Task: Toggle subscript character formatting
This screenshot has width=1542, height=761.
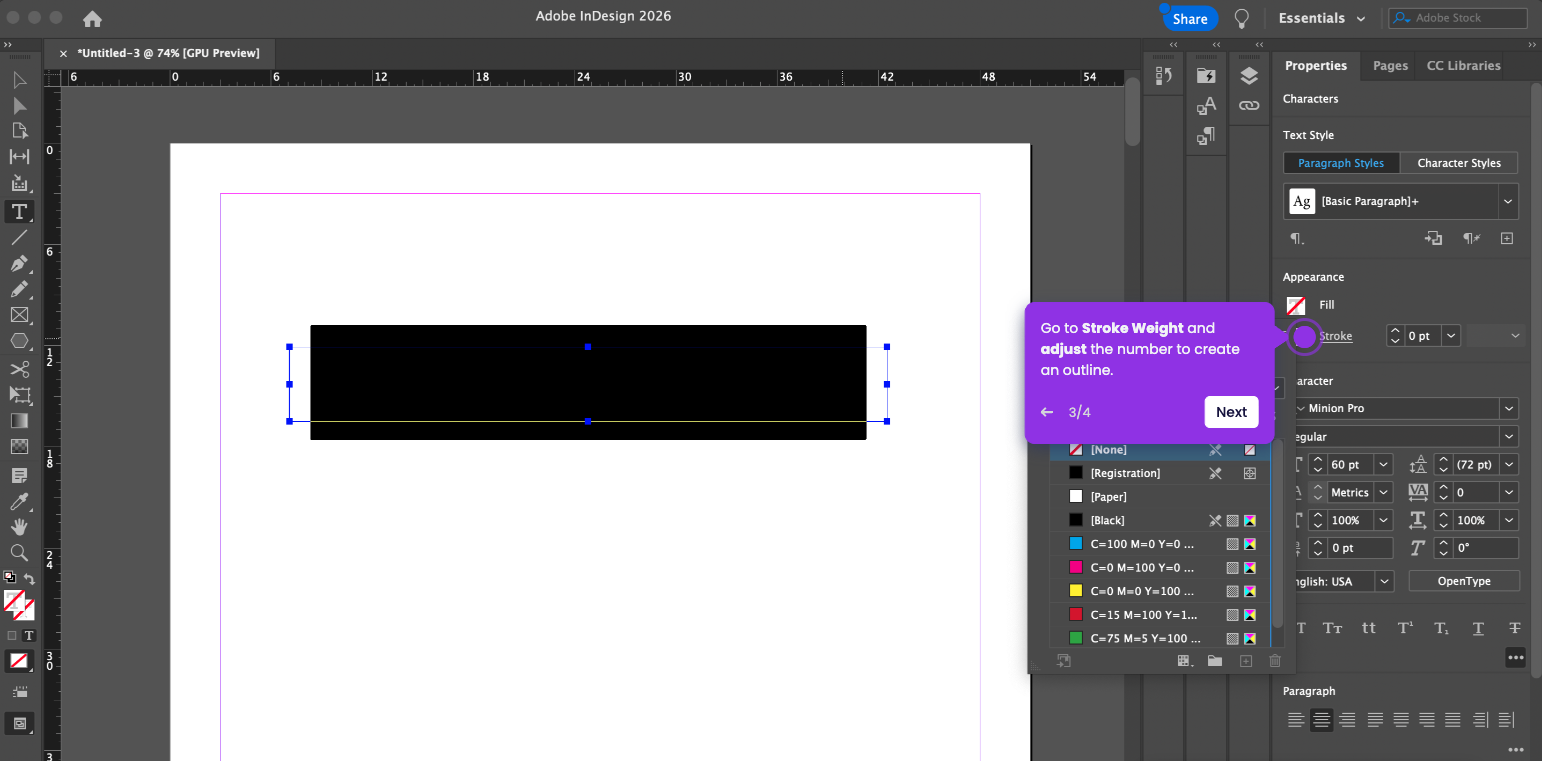Action: (x=1442, y=628)
